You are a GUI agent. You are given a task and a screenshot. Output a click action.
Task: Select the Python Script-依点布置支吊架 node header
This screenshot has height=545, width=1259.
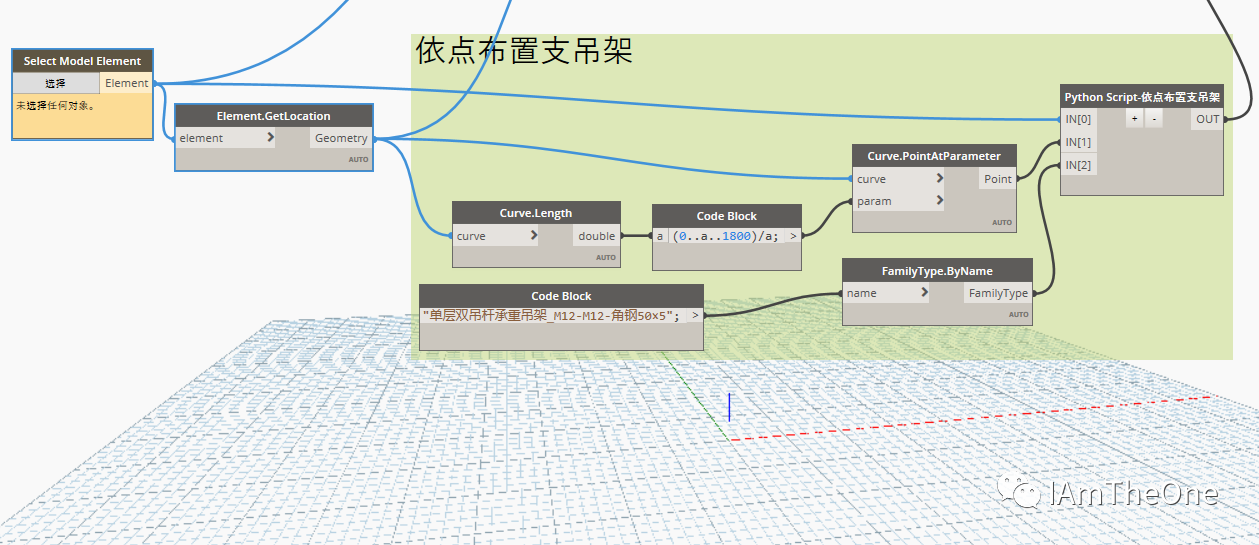tap(1142, 97)
